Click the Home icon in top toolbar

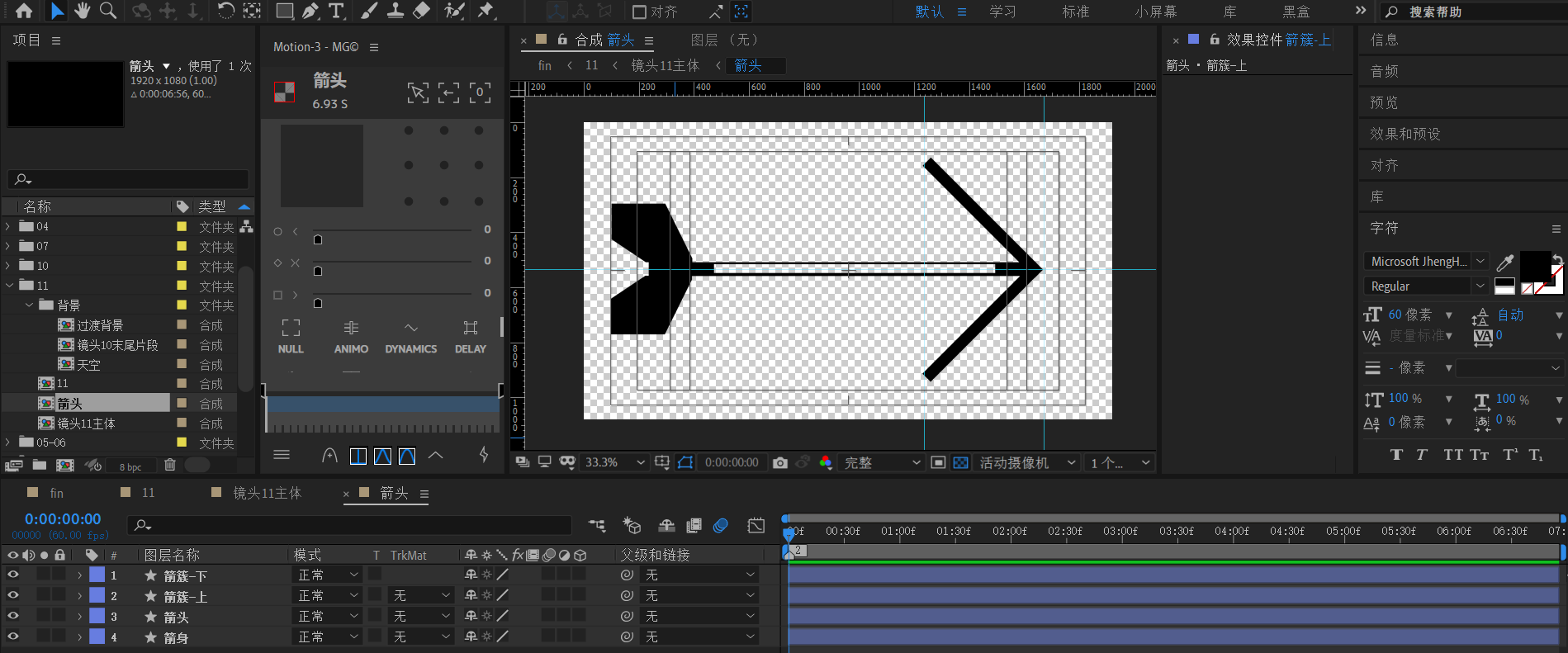(x=24, y=11)
